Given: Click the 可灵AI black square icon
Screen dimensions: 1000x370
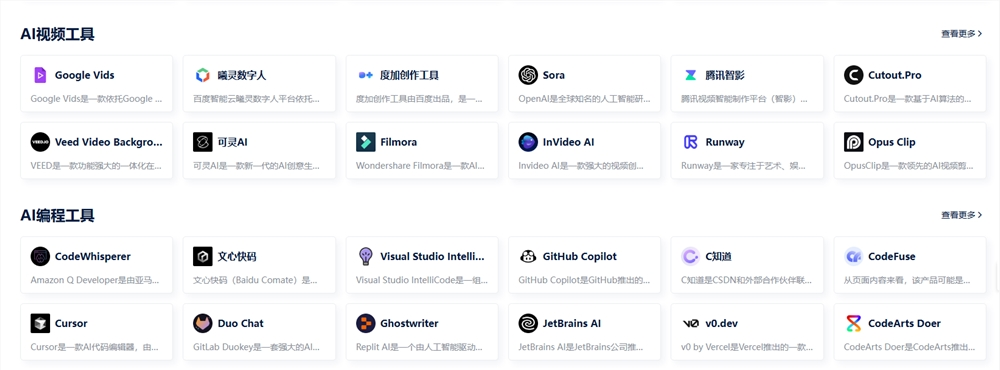Looking at the screenshot, I should (203, 142).
